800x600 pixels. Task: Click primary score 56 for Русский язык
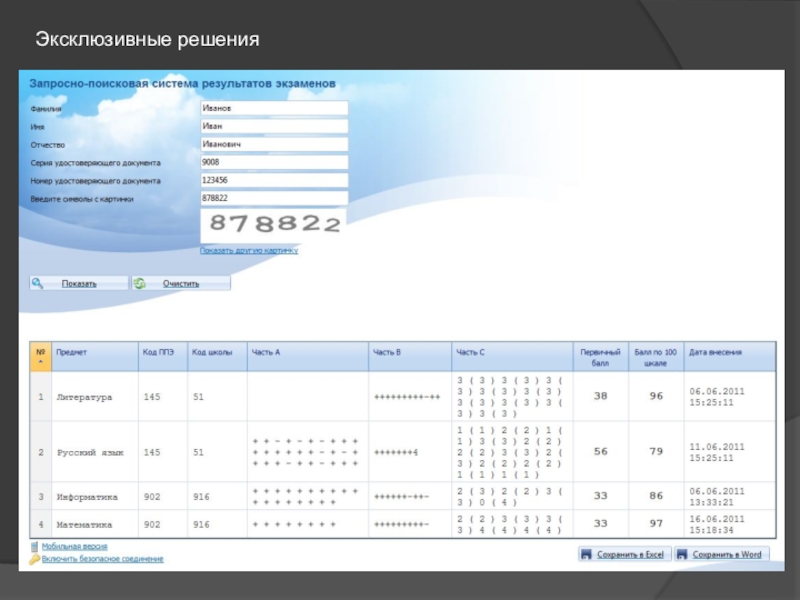(601, 452)
